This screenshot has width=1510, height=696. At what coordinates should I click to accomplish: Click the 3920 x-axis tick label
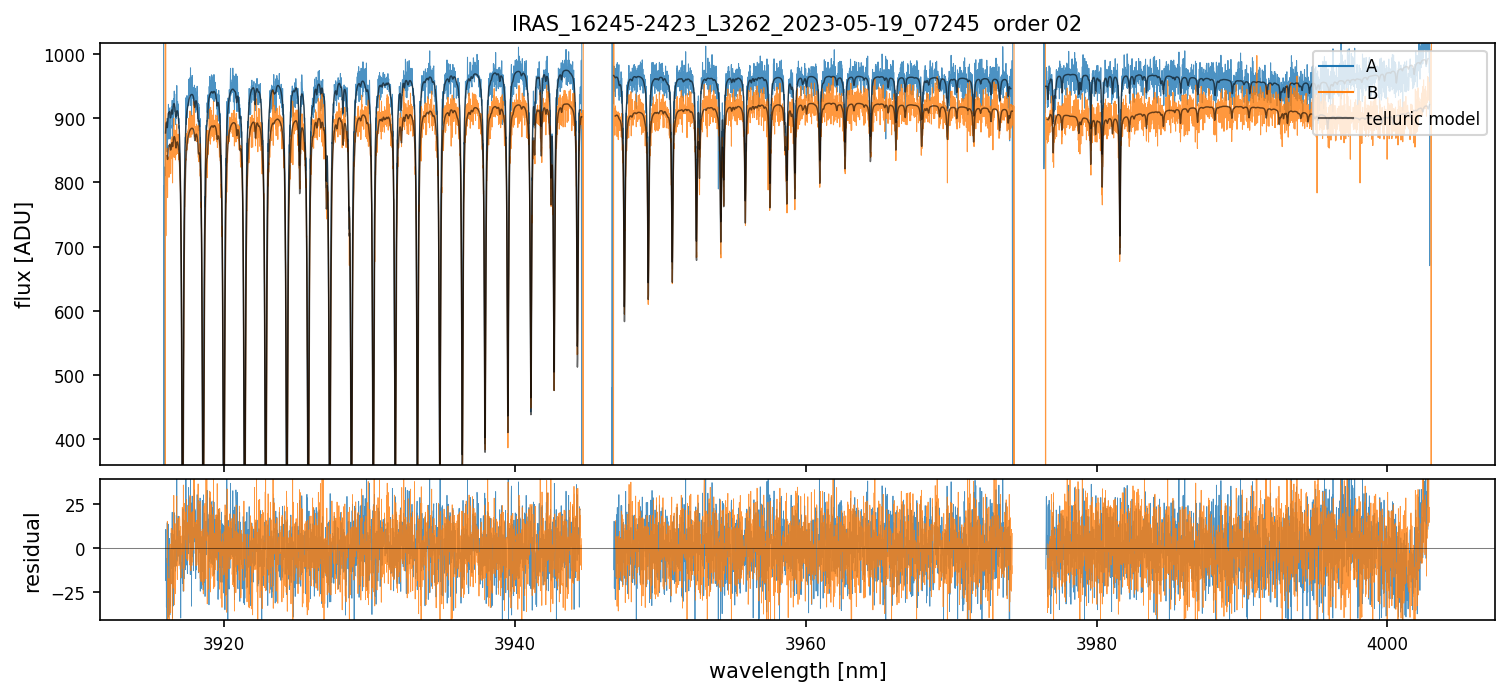224,640
